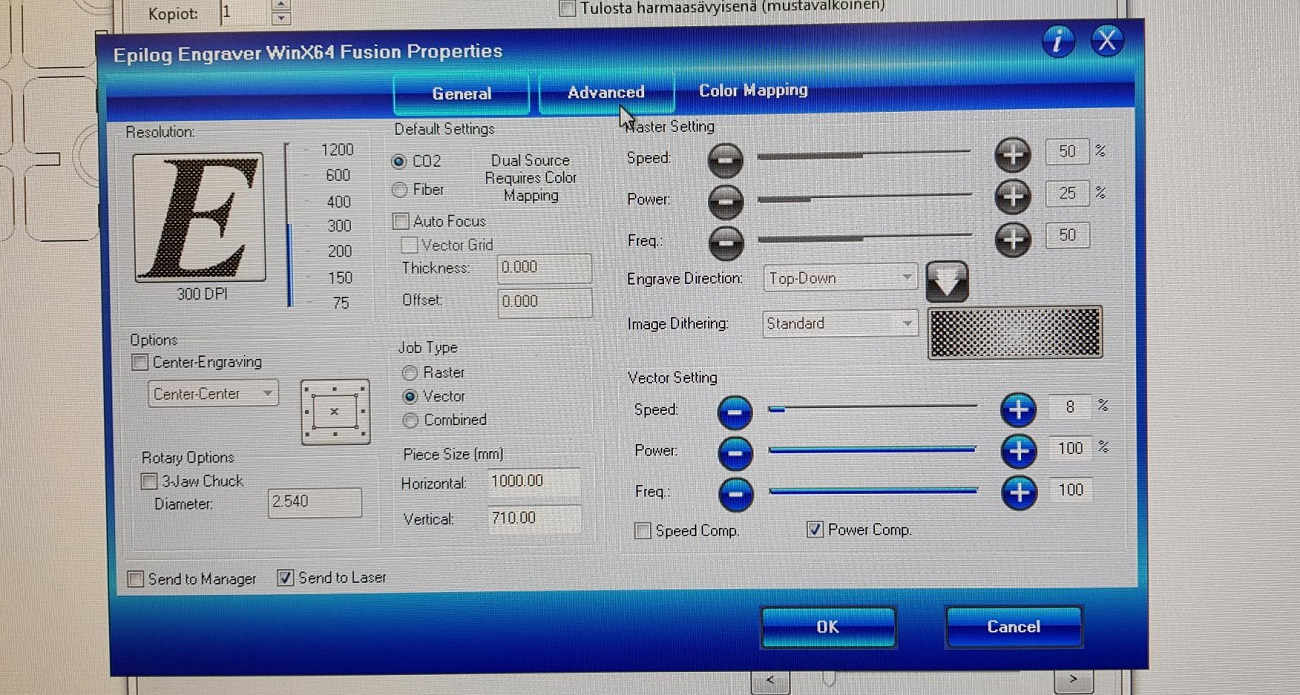This screenshot has height=695, width=1300.
Task: Click left scroll arrow in background window
Action: pyautogui.click(x=770, y=680)
